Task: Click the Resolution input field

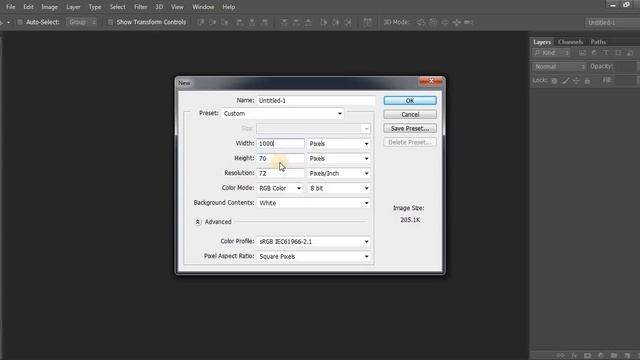Action: [x=280, y=173]
